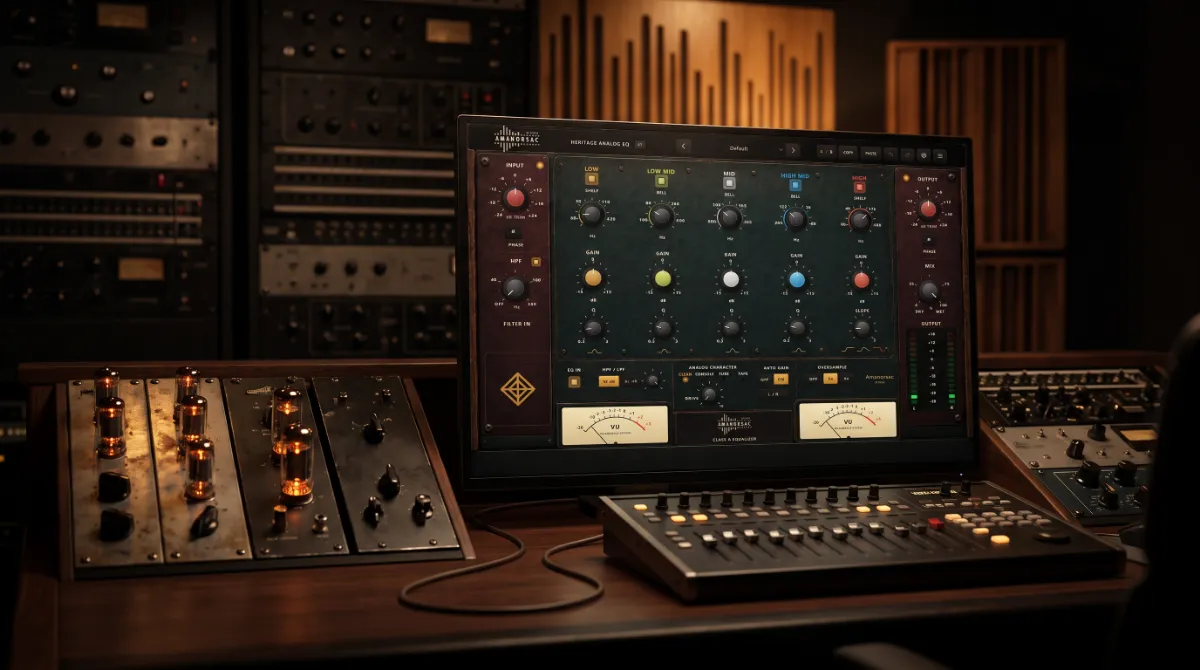Click the Amanorsac waveform logo at top left
Screen dimensions: 1200x670
point(516,139)
